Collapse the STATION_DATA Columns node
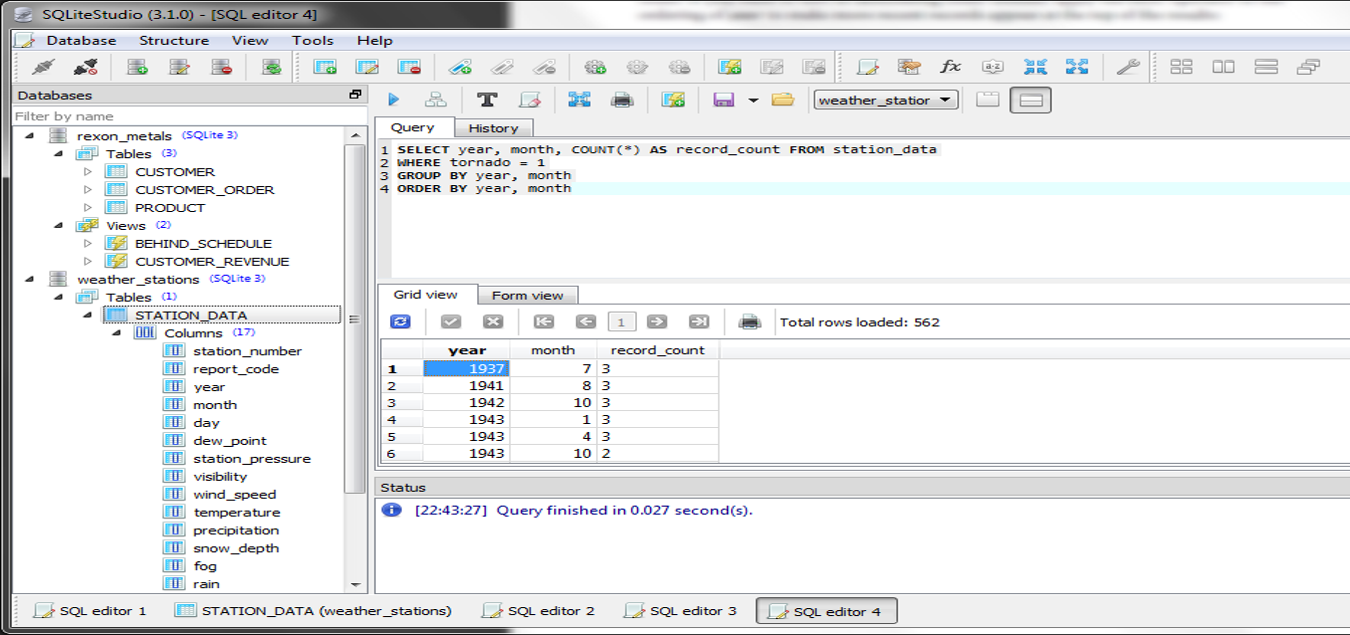1350x635 pixels. [x=117, y=333]
